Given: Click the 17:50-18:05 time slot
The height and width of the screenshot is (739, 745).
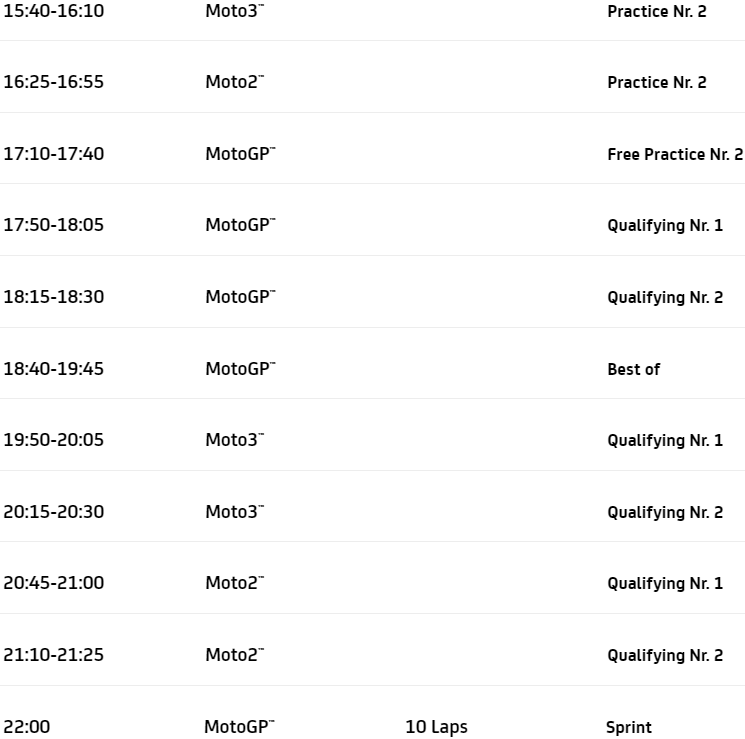Looking at the screenshot, I should pos(53,225).
